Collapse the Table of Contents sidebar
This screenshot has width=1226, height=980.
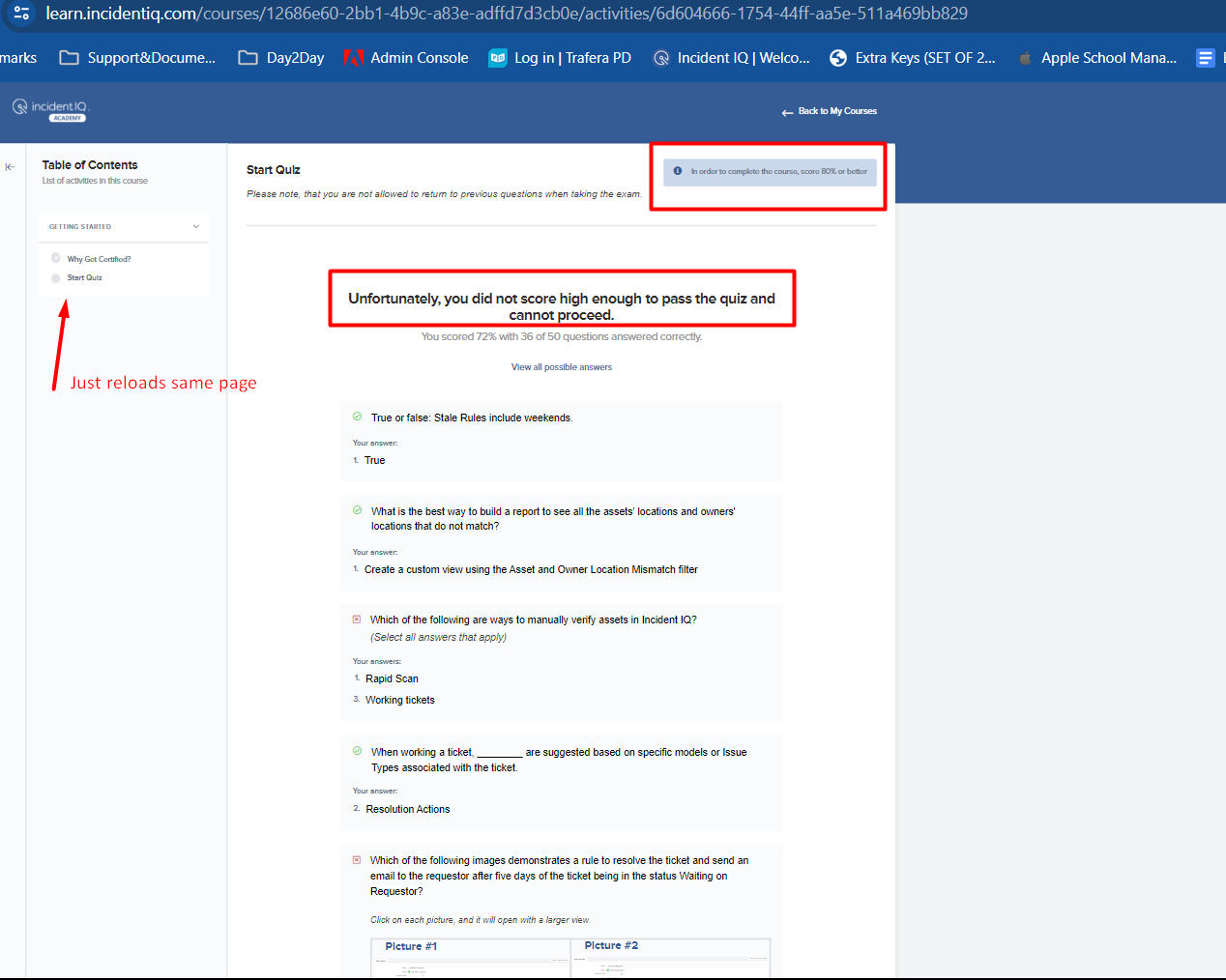pyautogui.click(x=10, y=167)
